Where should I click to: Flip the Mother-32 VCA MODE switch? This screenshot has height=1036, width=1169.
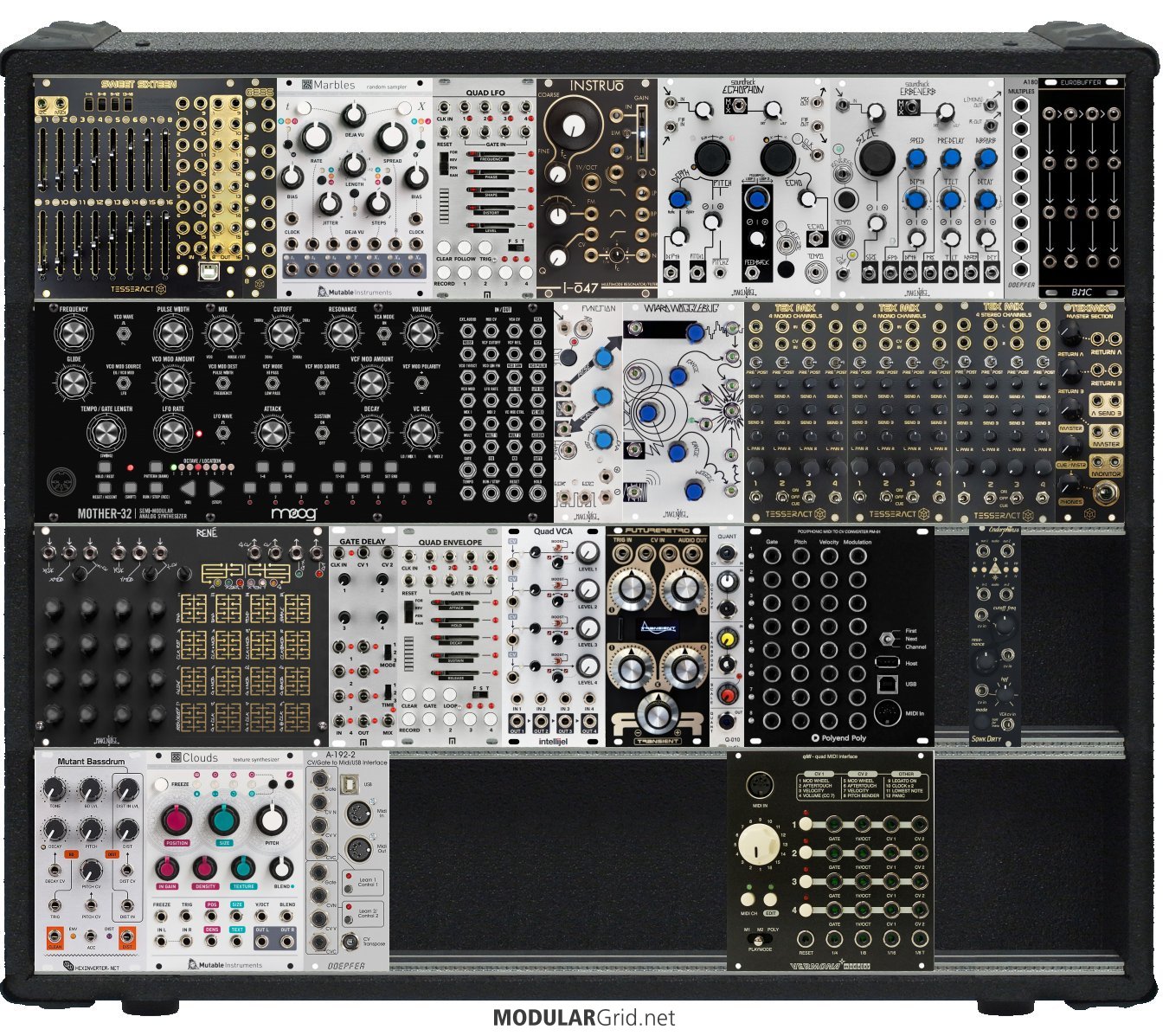(384, 332)
